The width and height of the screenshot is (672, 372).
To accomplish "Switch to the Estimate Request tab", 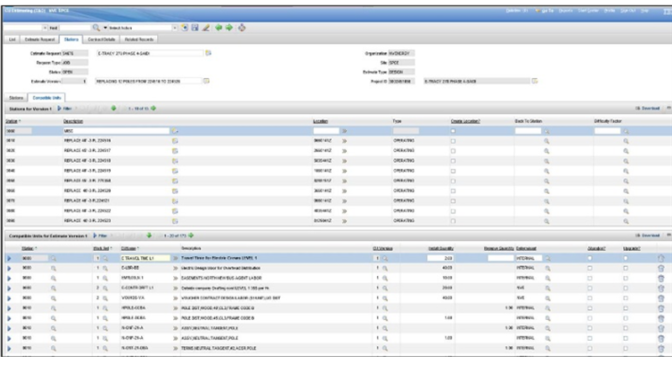I will [x=39, y=39].
